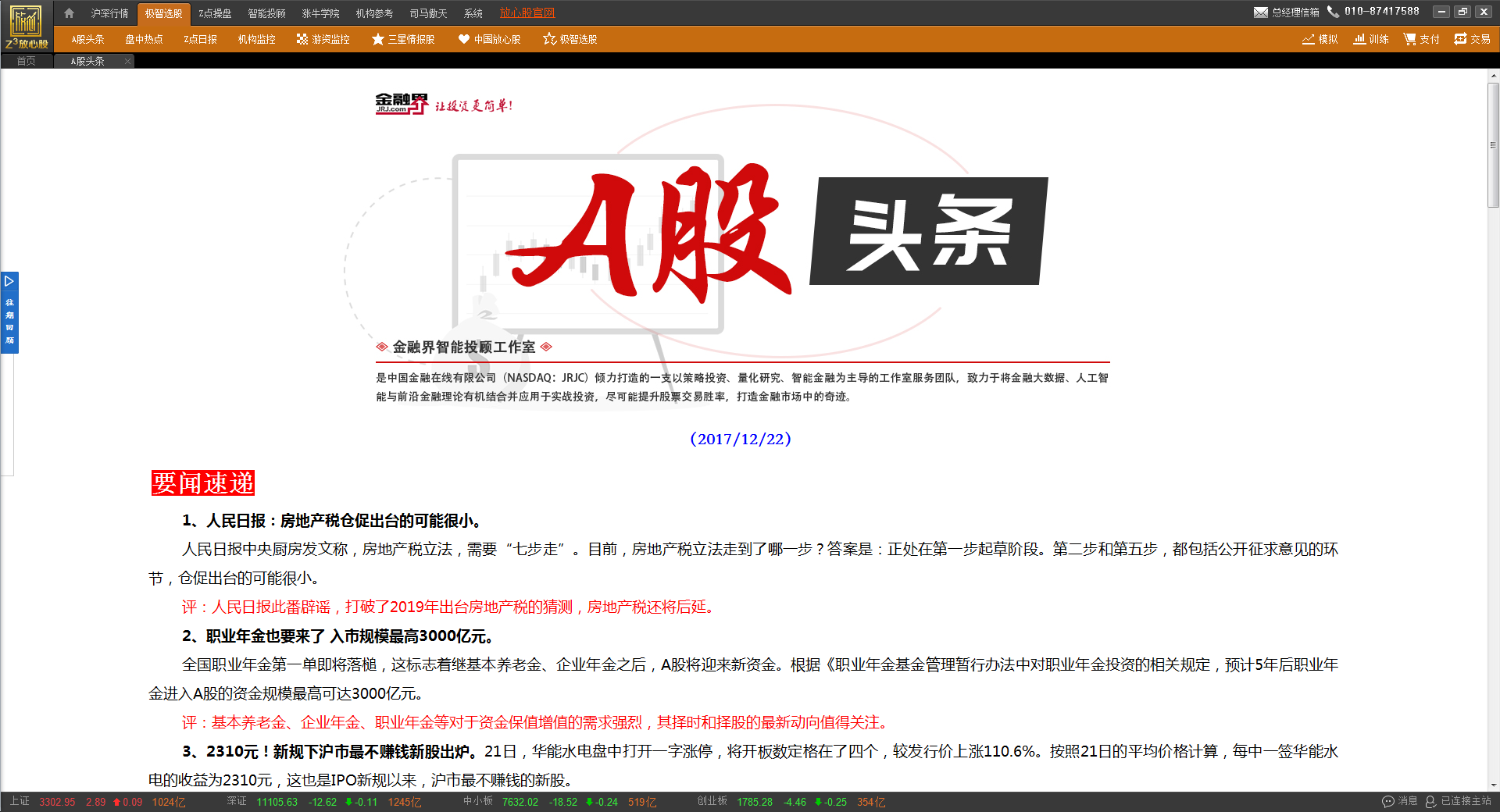Open the 交易 trade icon
The width and height of the screenshot is (1500, 812).
pyautogui.click(x=1460, y=39)
